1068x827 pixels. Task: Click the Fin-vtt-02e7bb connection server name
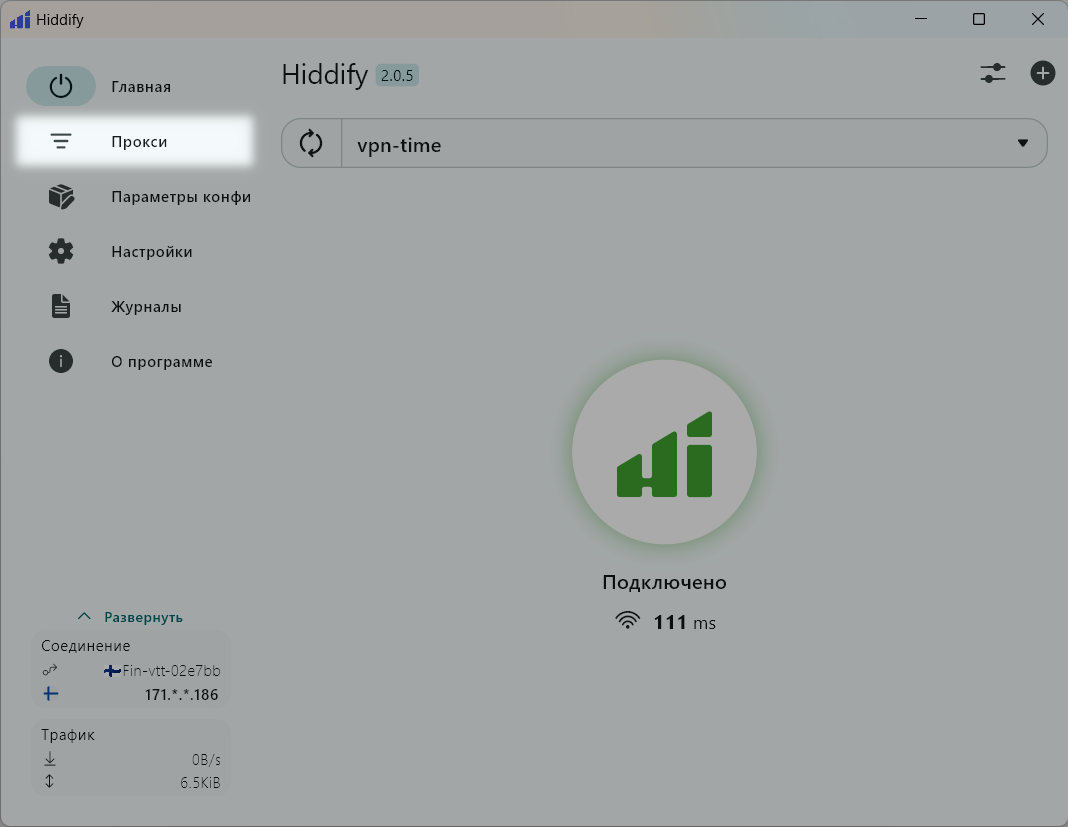[x=170, y=671]
